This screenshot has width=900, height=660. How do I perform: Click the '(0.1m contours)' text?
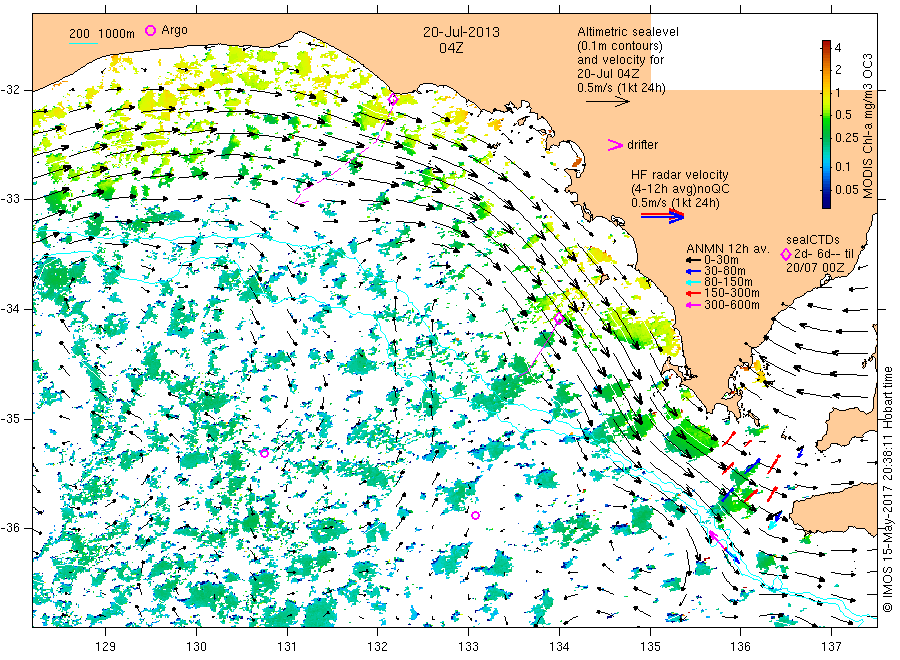tap(620, 46)
